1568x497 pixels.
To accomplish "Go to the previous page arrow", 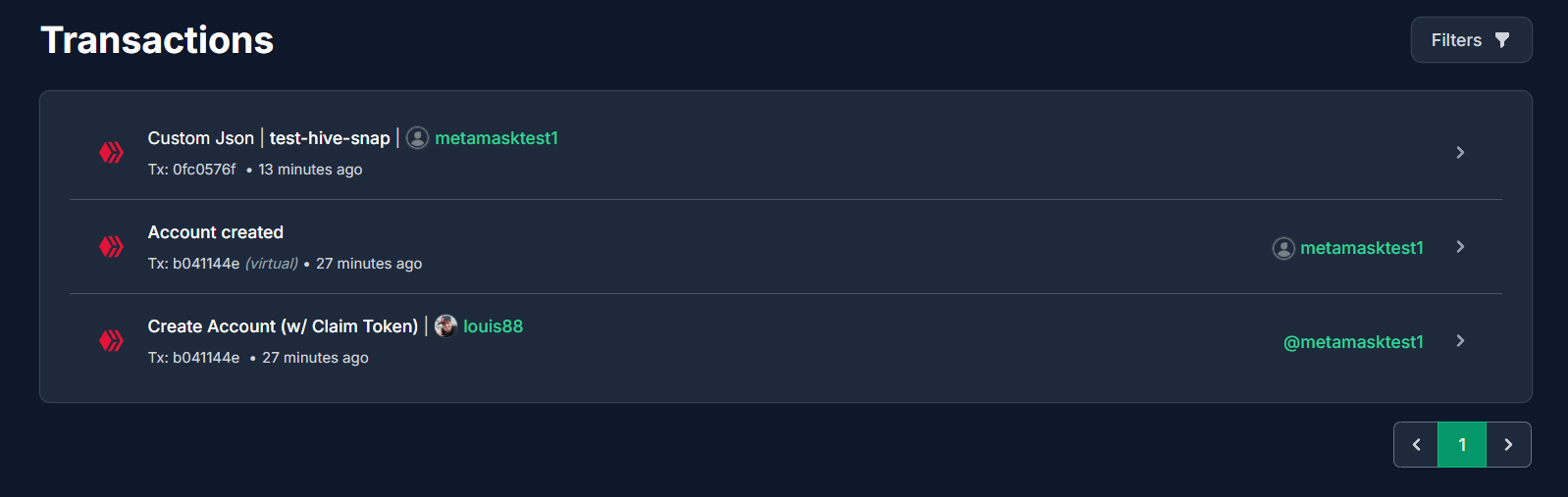I will point(1416,445).
